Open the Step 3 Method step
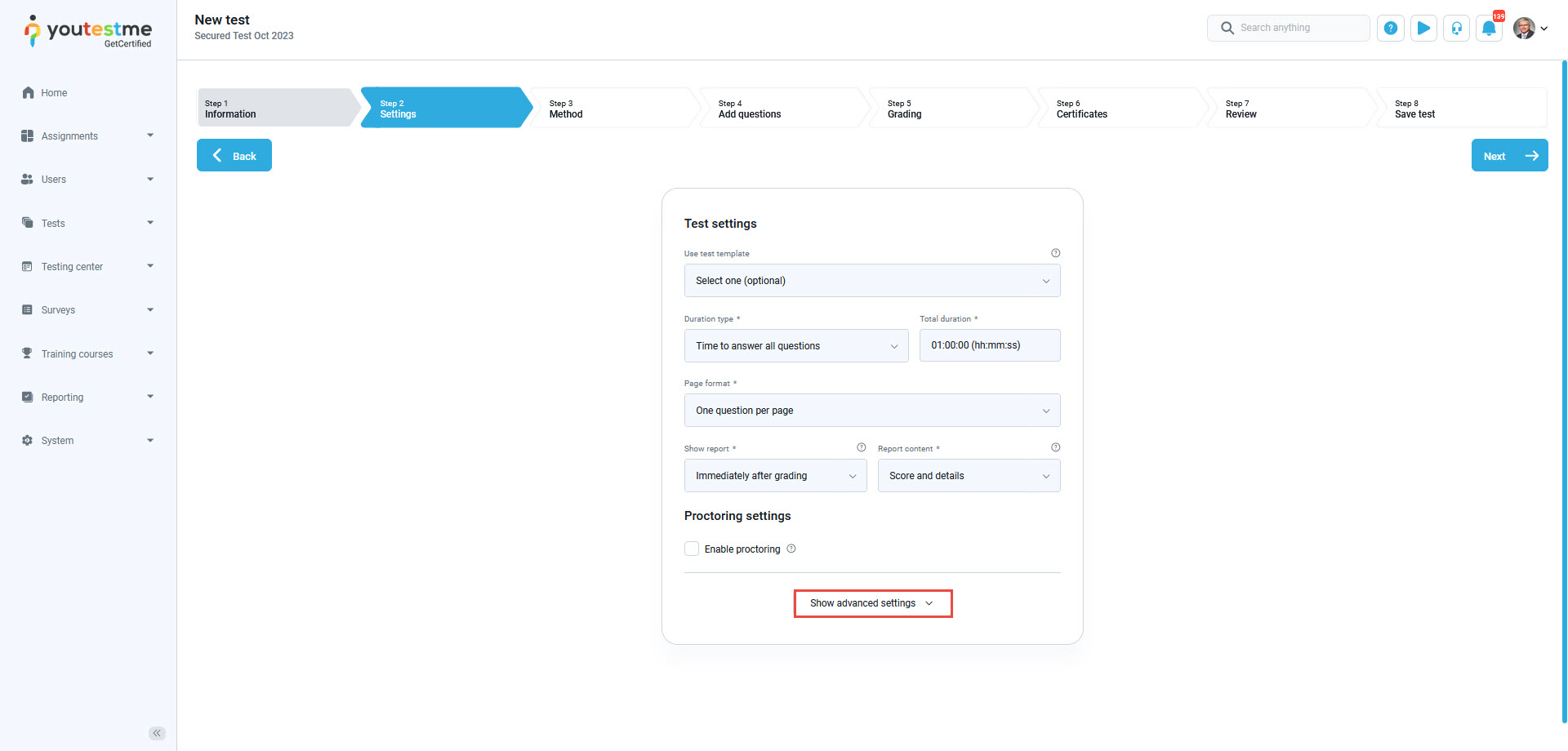The height and width of the screenshot is (751, 1568). [x=612, y=107]
